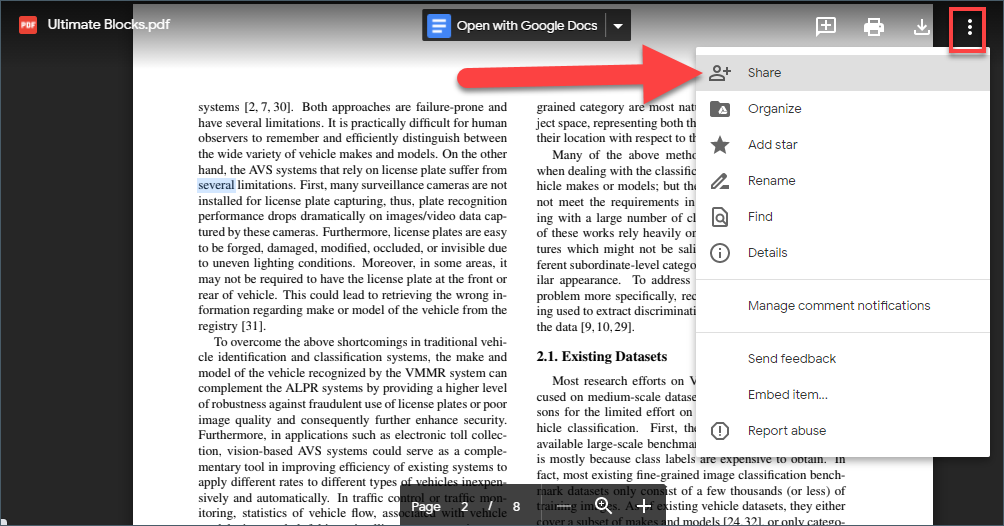Select Rename from the menu

tap(843, 181)
